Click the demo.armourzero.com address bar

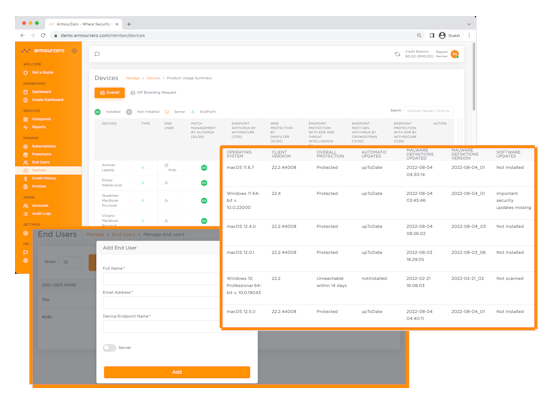tap(236, 35)
